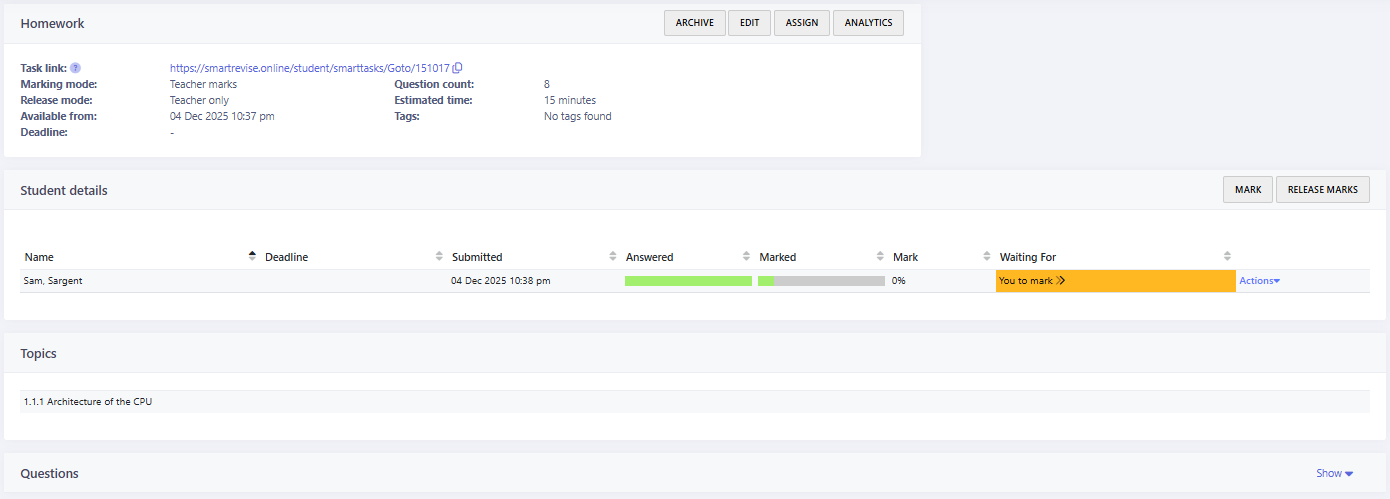Click the green Answered progress bar

click(688, 281)
